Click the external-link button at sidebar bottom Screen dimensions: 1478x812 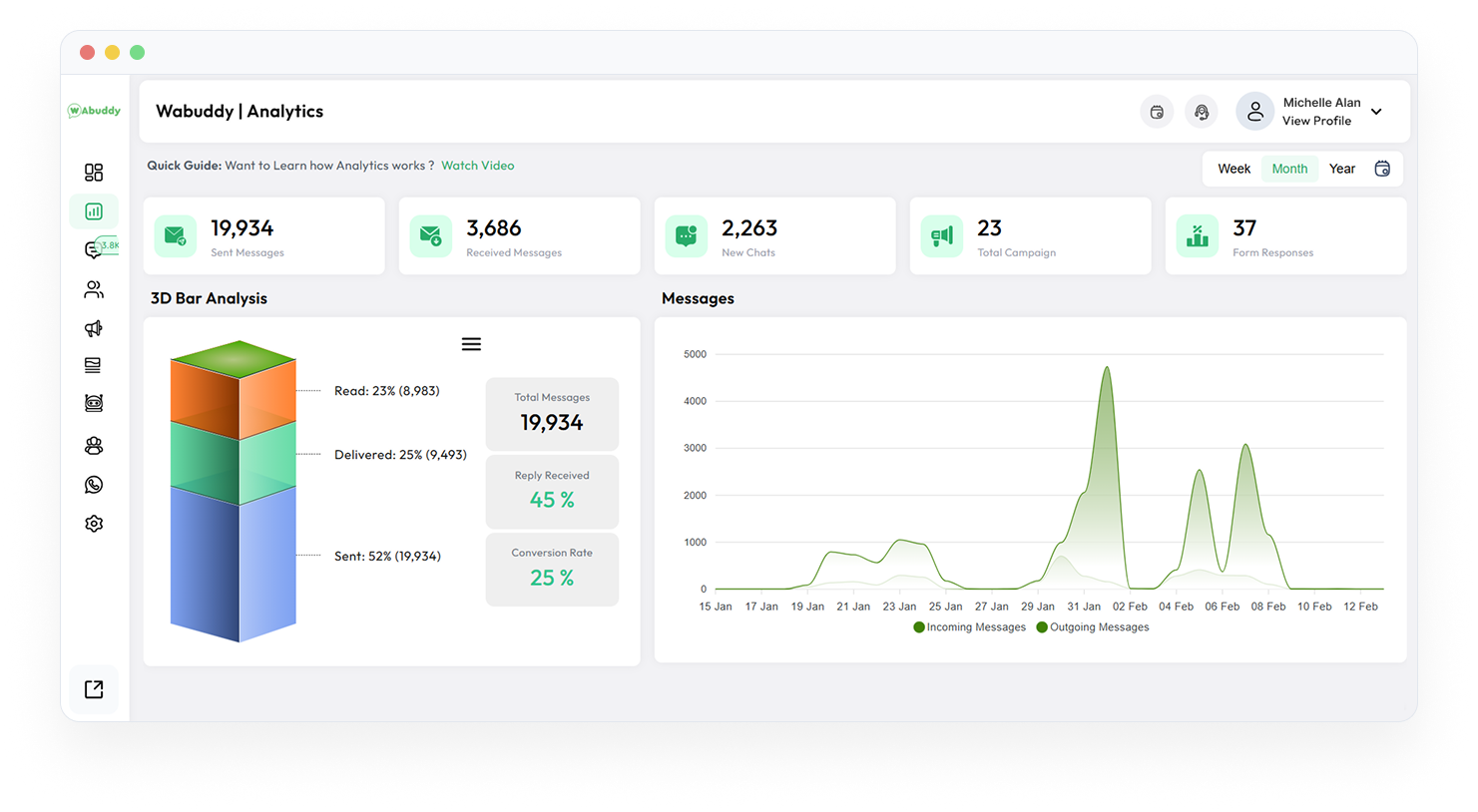(94, 688)
